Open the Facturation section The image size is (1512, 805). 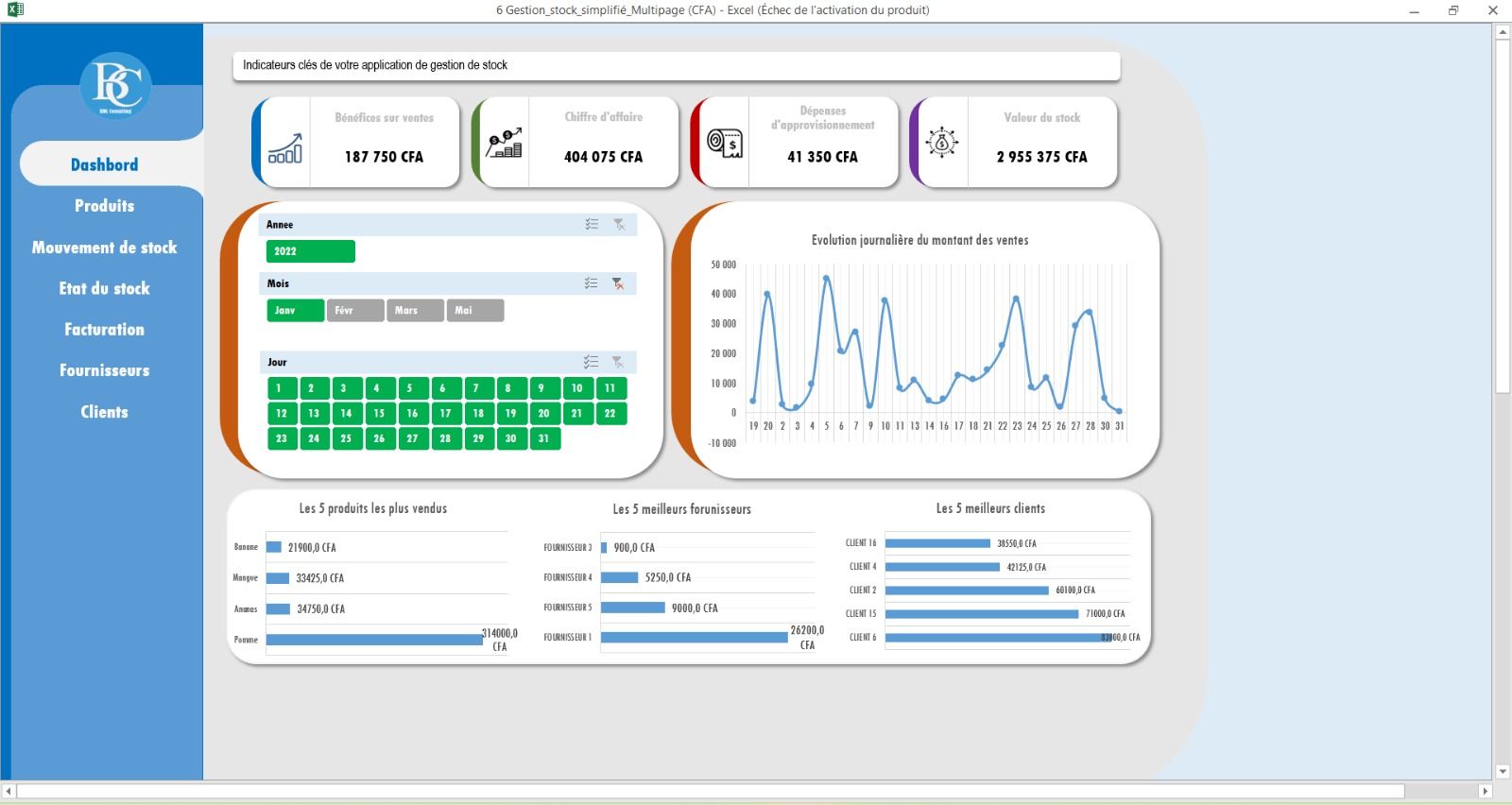(104, 330)
